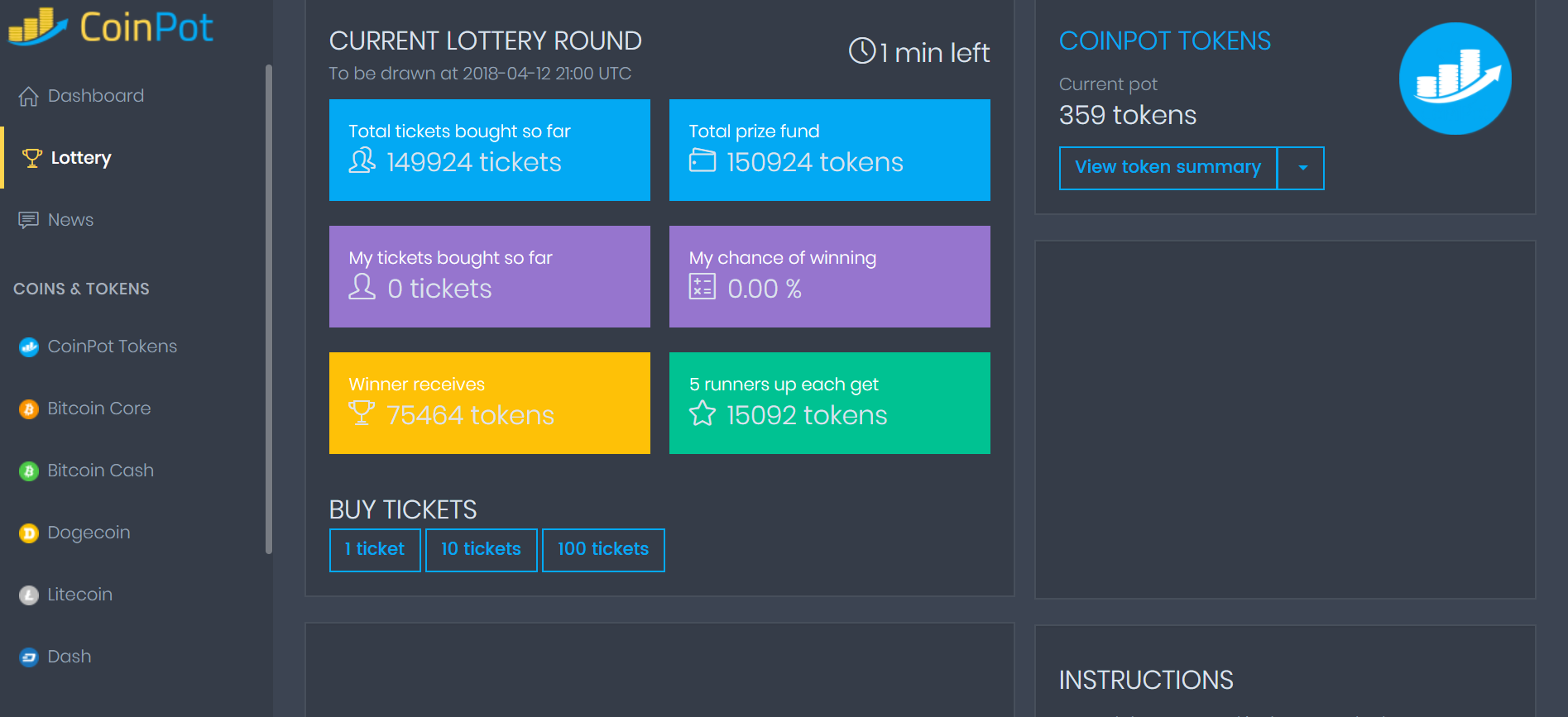Click the Dogecoin yellow coin icon
This screenshot has height=717, width=1568.
pyautogui.click(x=29, y=533)
